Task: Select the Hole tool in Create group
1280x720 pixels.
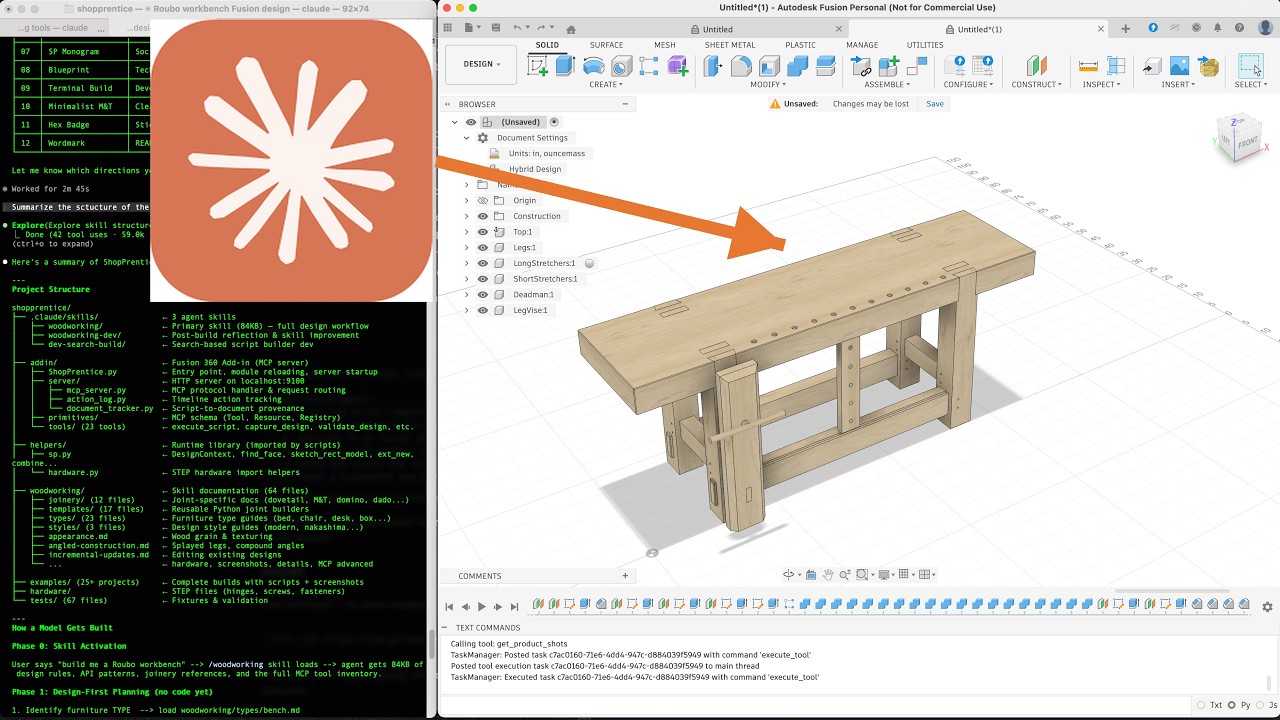Action: click(x=621, y=66)
